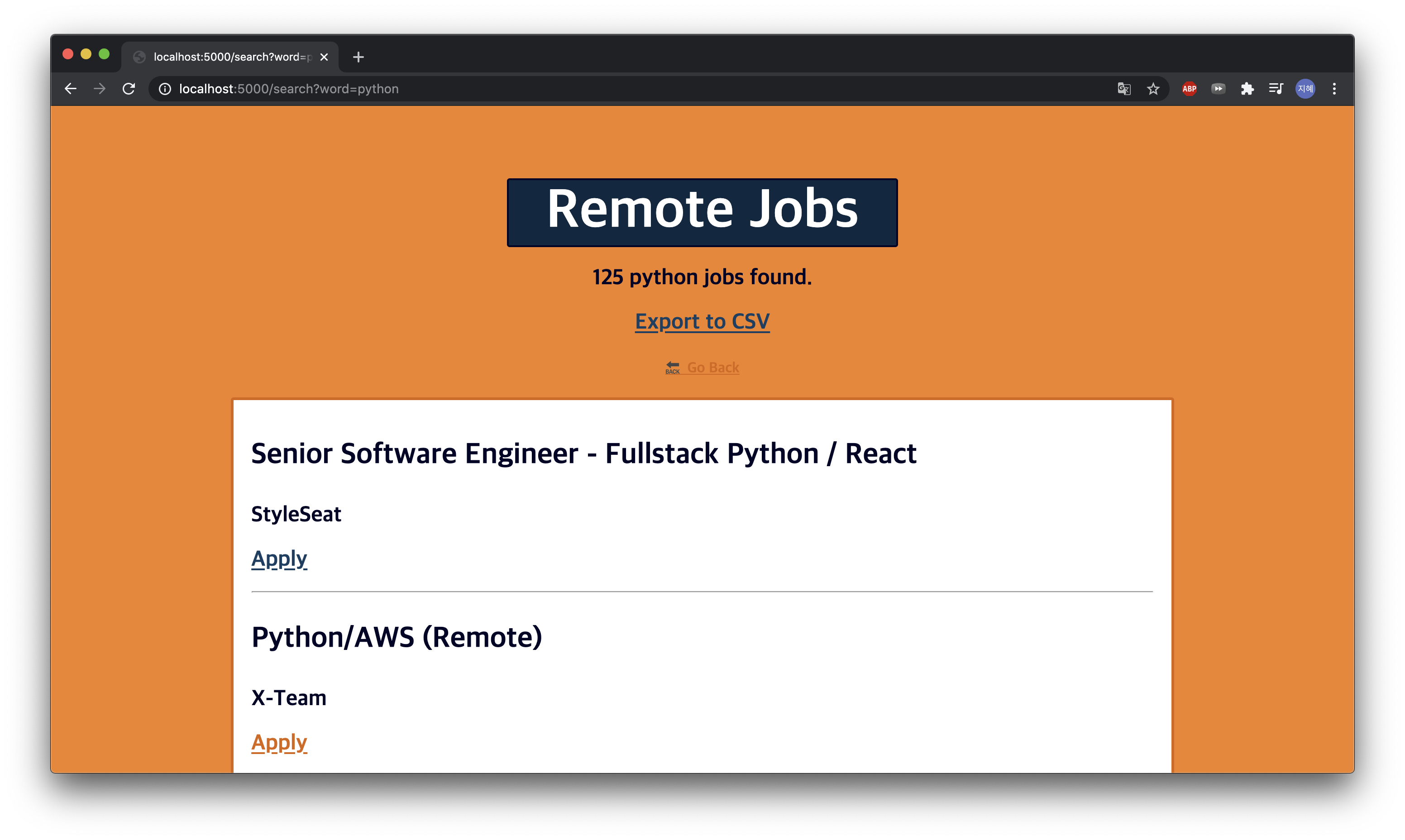Close the localhost search tab

coord(324,57)
